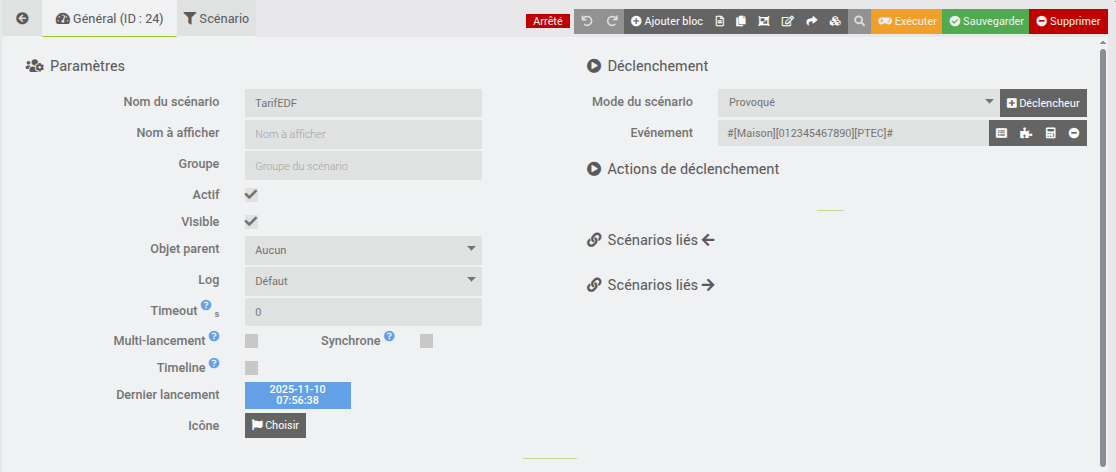Open the scenario search magnifier
Image resolution: width=1116 pixels, height=472 pixels.
pyautogui.click(x=859, y=21)
